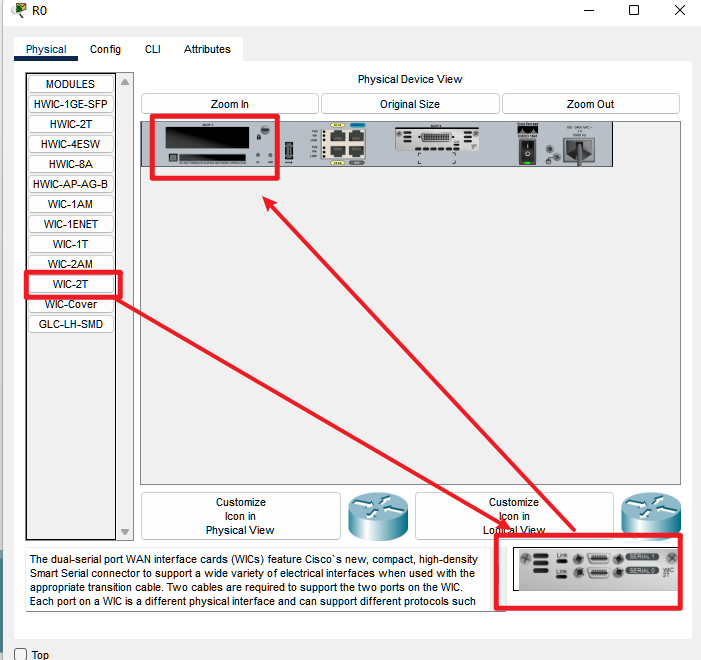Click Original Size button
Image resolution: width=701 pixels, height=660 pixels.
(410, 104)
